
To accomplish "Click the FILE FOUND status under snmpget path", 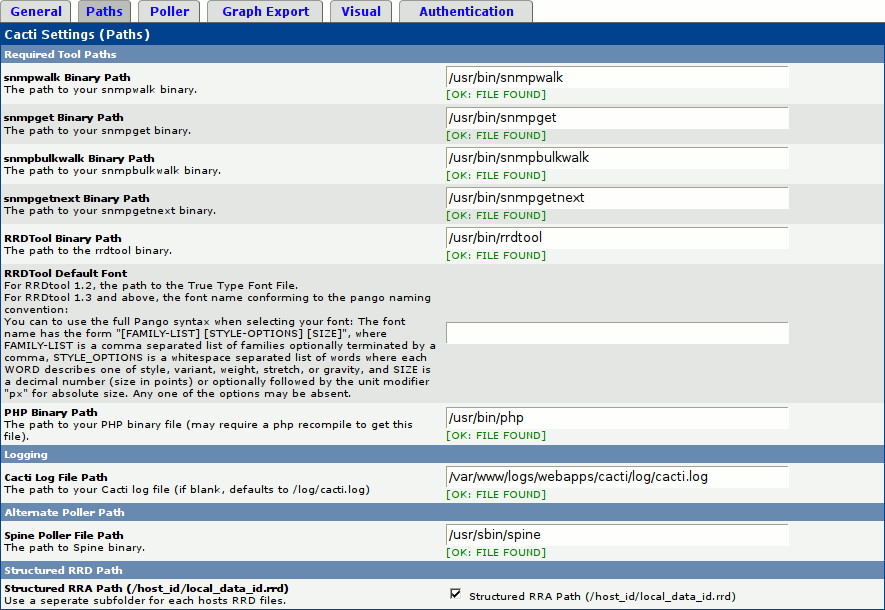I will 496,135.
